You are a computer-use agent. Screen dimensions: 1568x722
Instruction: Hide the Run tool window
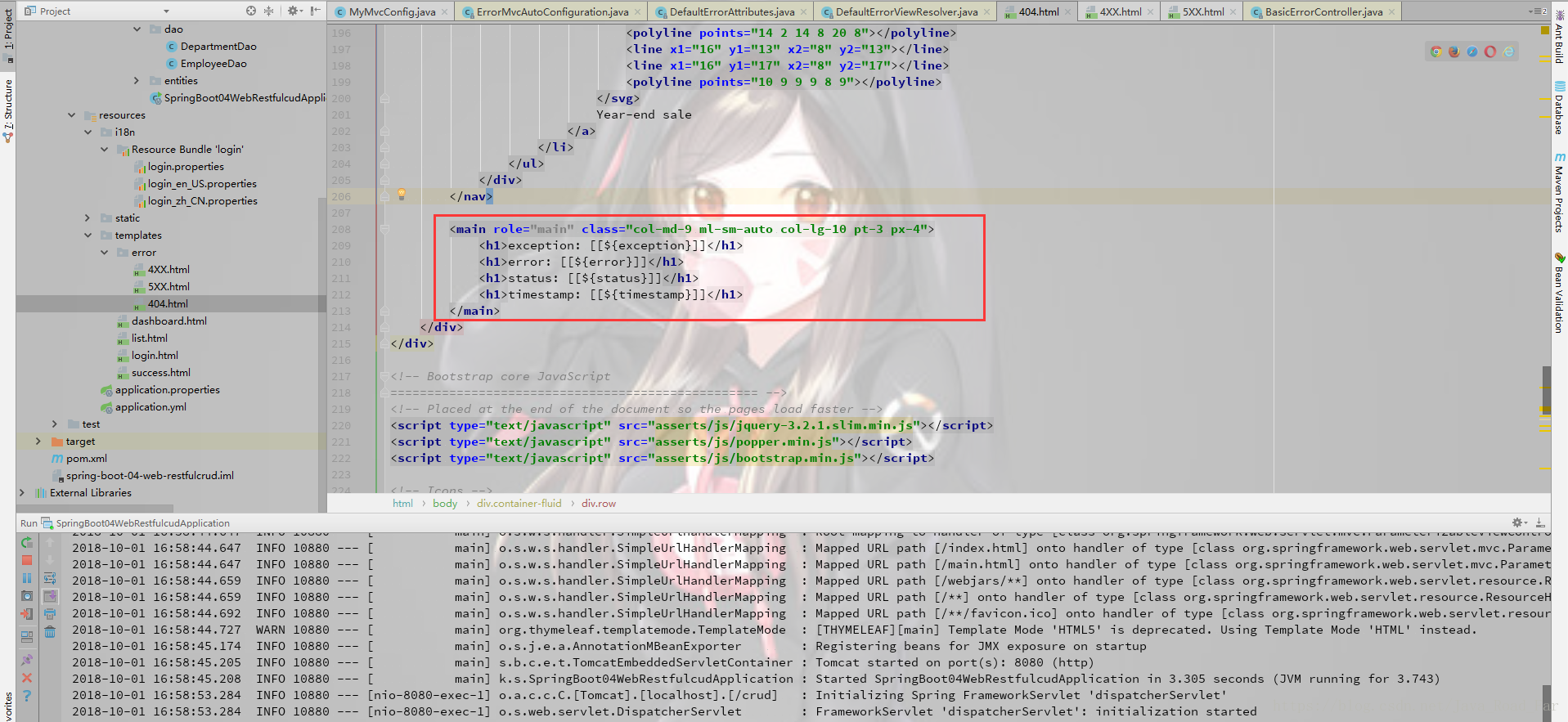1539,522
